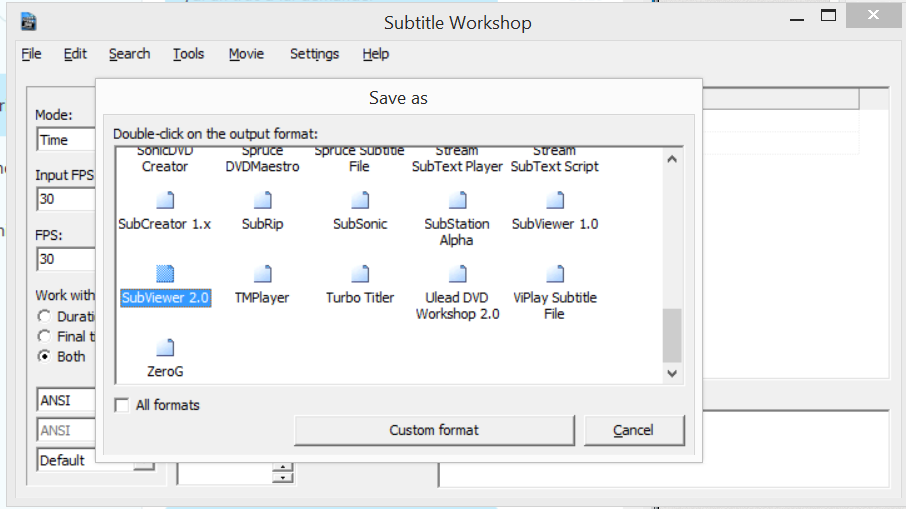The height and width of the screenshot is (509, 906).
Task: Open the greyed ANSI charset dropdown
Action: [66, 430]
